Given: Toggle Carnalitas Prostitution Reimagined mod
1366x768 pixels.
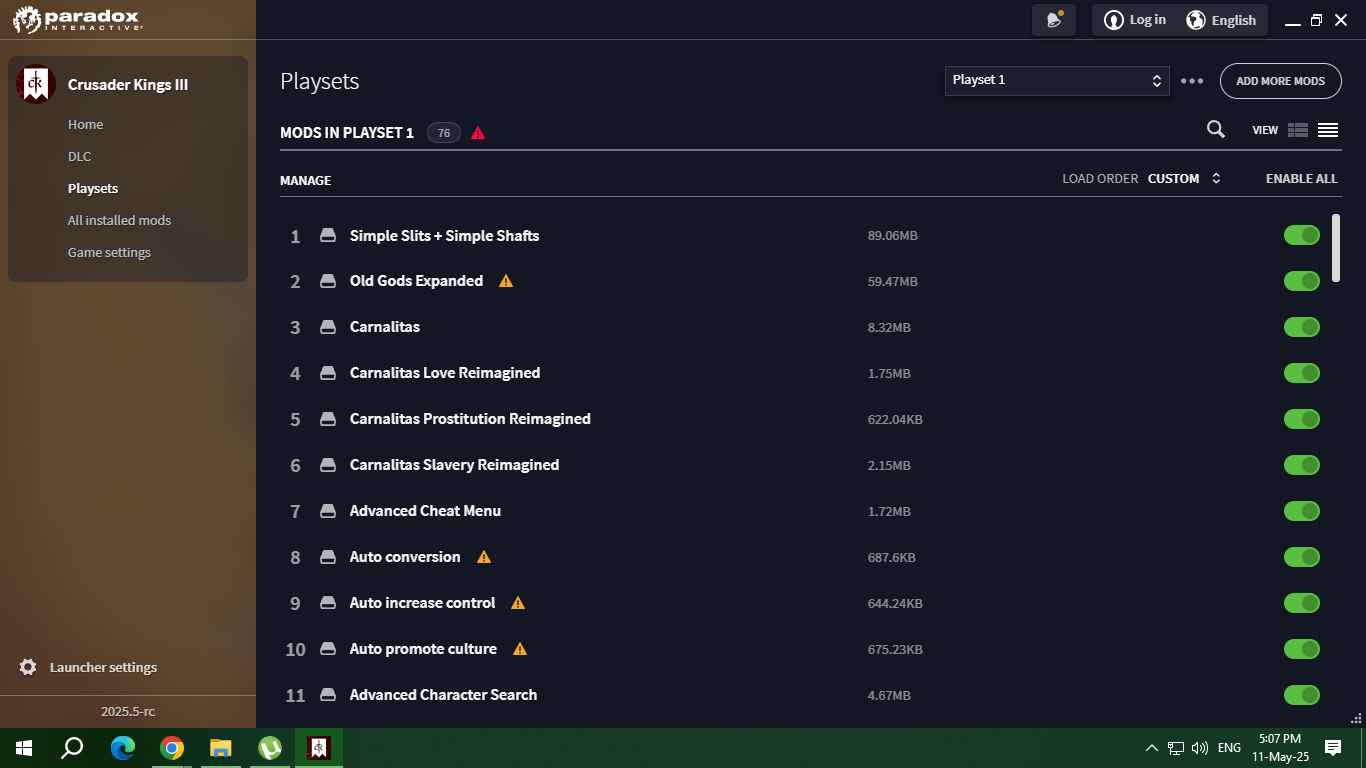Looking at the screenshot, I should click(1302, 419).
